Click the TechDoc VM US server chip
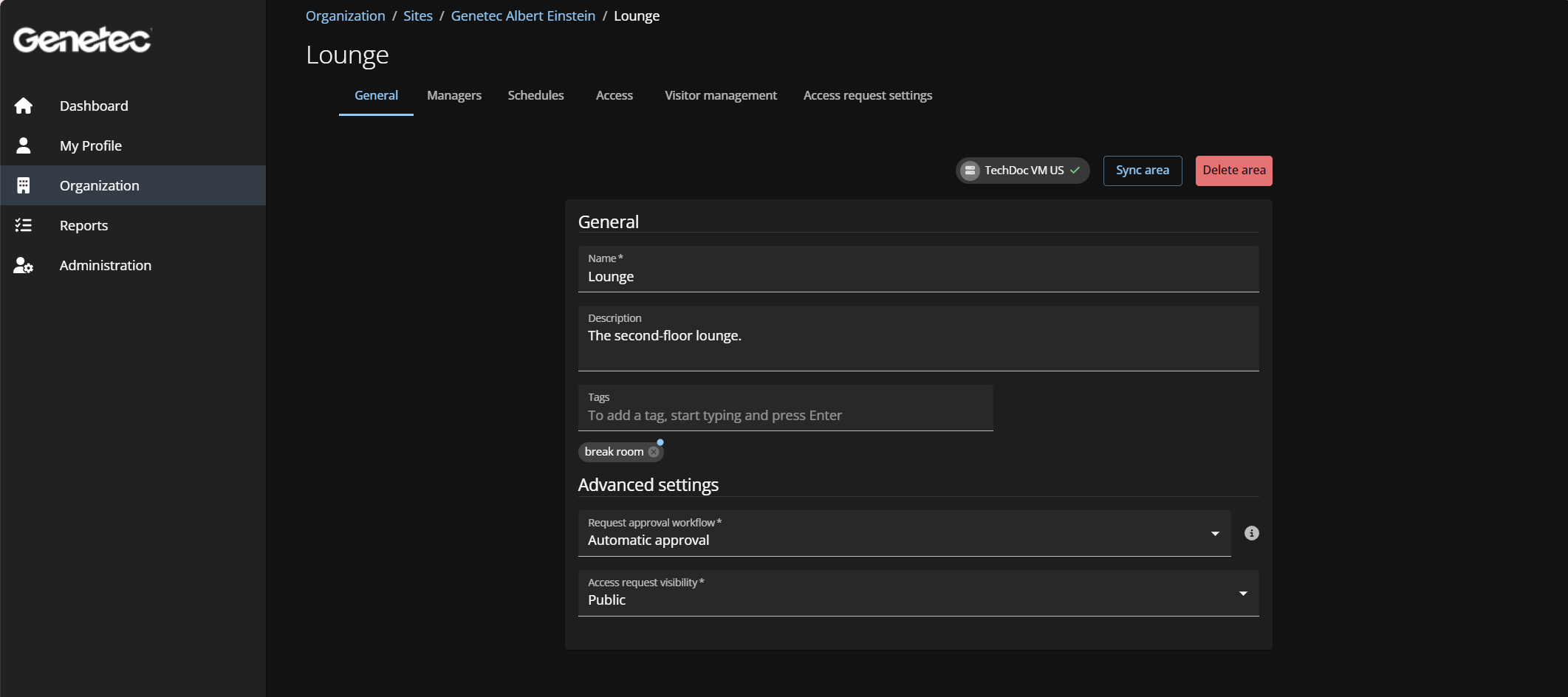The width and height of the screenshot is (1568, 697). click(1022, 171)
